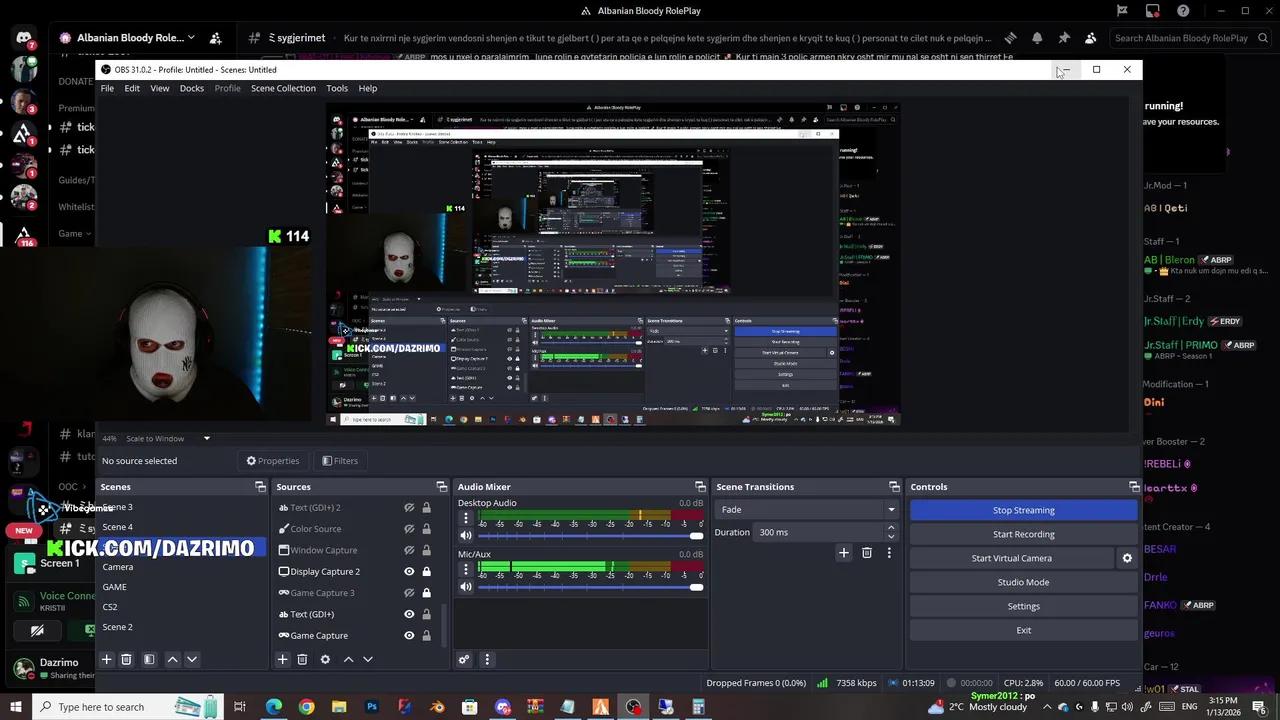Image resolution: width=1280 pixels, height=720 pixels.
Task: Hide the Display Capture 2 source
Action: pyautogui.click(x=408, y=571)
